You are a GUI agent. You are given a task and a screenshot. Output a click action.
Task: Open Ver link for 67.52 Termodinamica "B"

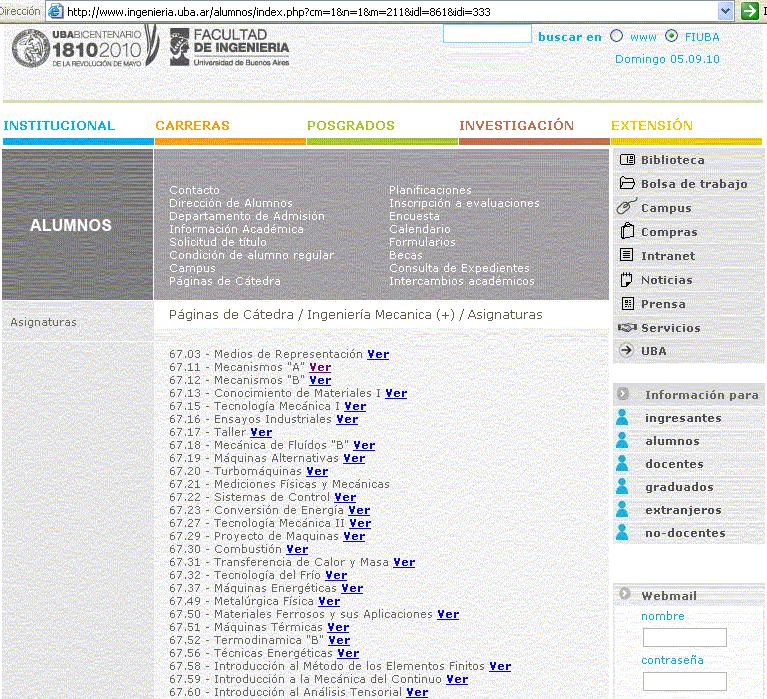pos(339,640)
